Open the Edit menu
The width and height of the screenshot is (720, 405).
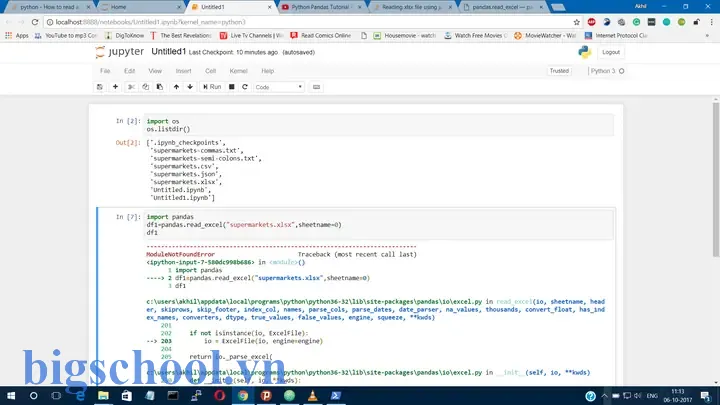tap(129, 71)
